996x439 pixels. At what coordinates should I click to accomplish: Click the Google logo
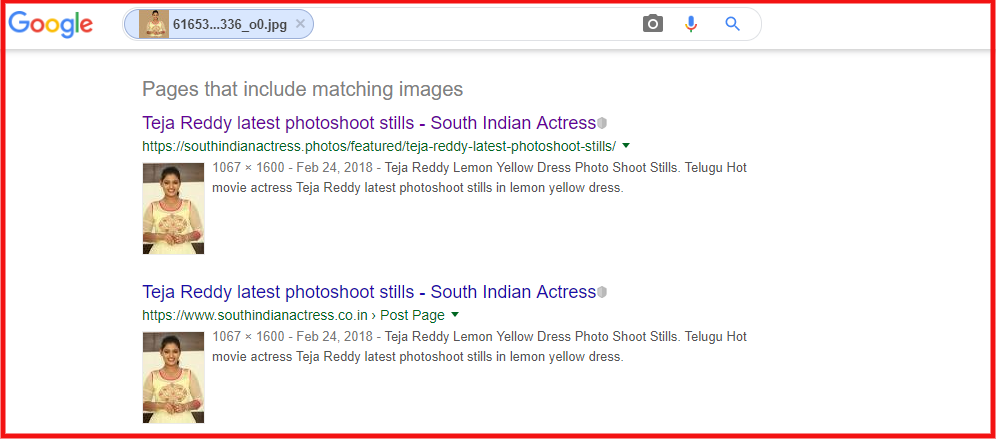click(x=50, y=24)
